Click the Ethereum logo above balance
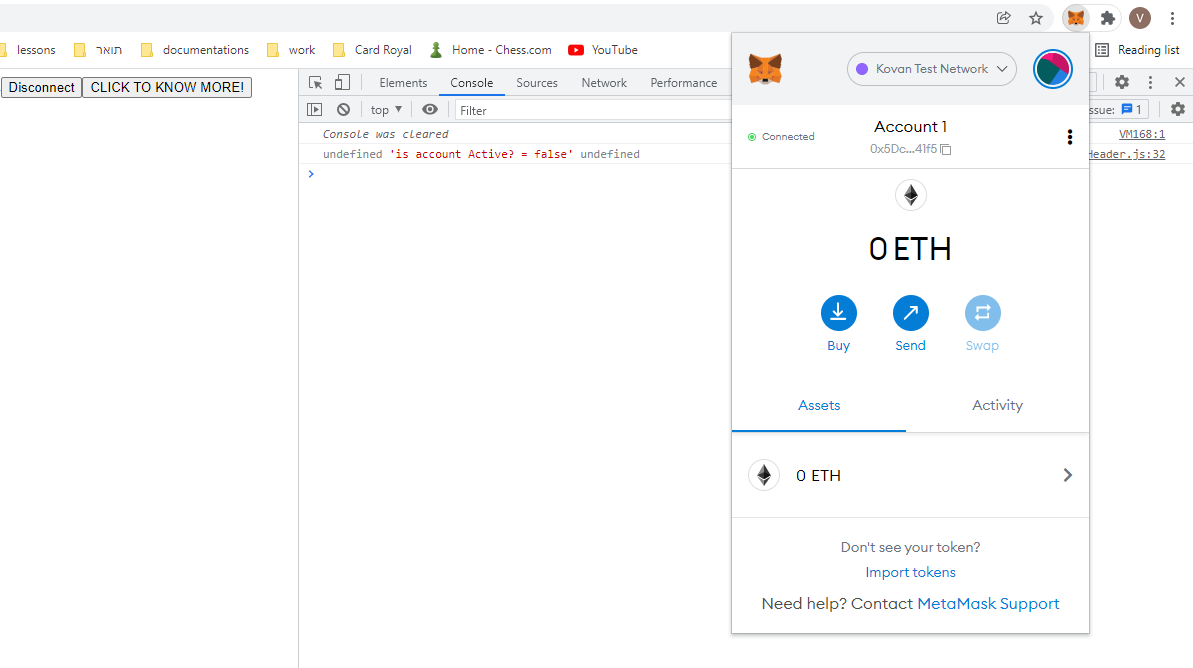The image size is (1193, 668). (911, 196)
